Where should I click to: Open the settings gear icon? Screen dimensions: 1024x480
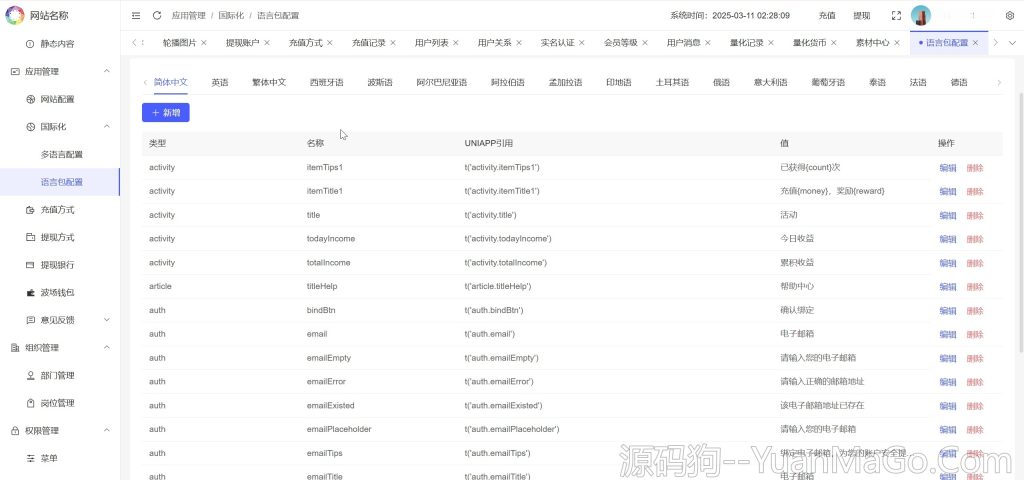[x=1010, y=16]
